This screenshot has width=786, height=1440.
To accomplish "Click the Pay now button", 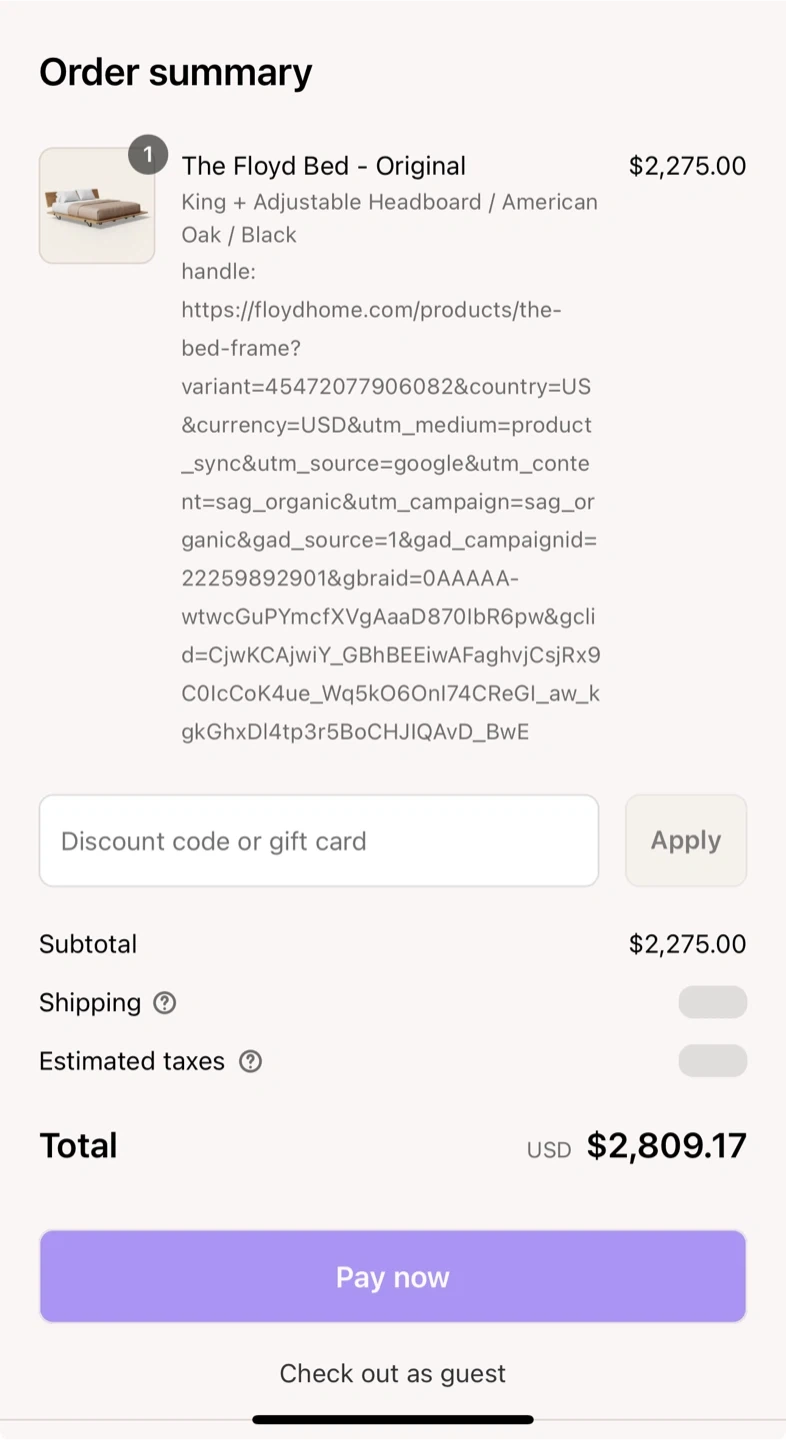I will click(x=393, y=1277).
